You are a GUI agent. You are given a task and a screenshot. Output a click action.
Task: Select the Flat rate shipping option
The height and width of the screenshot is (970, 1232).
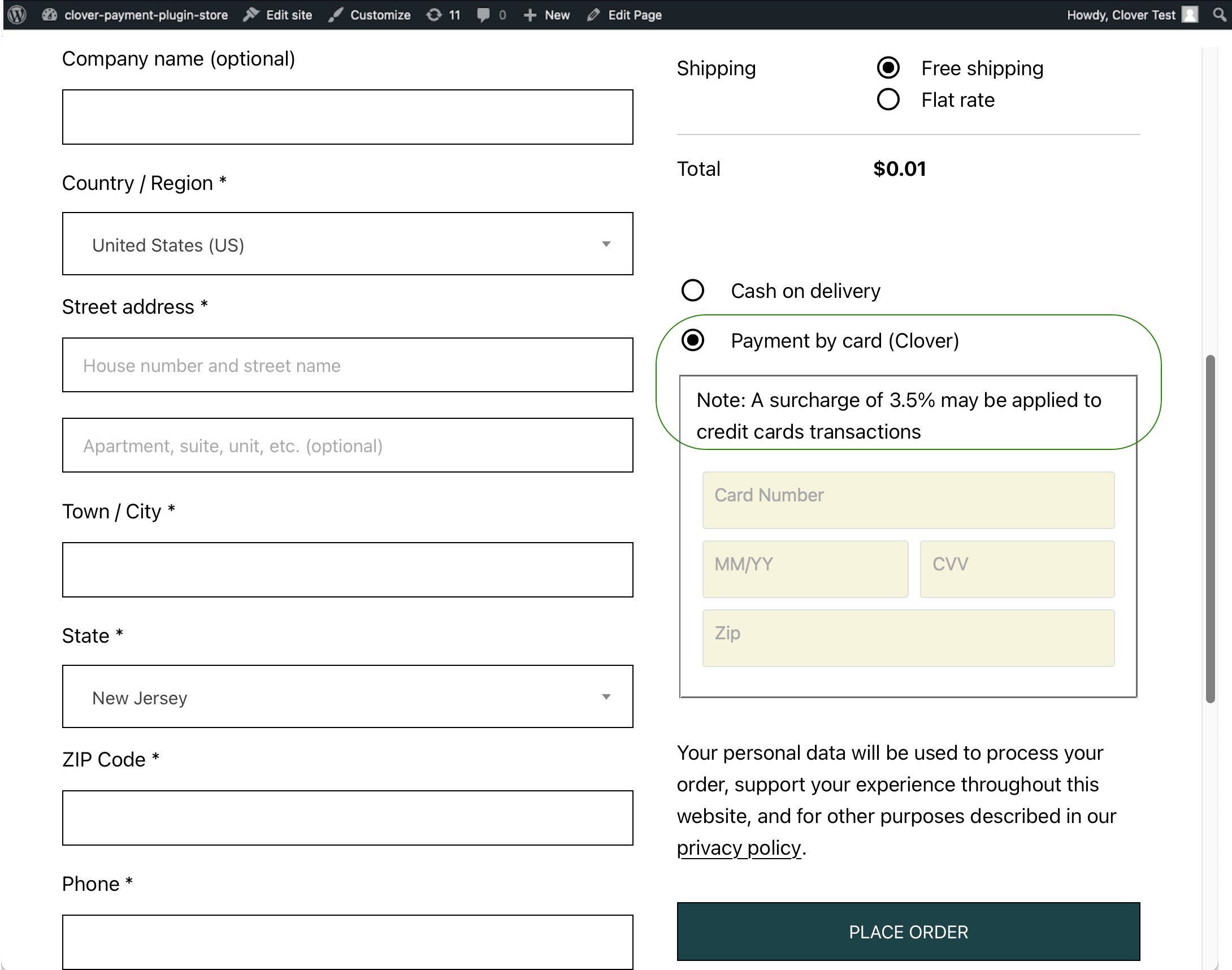point(888,100)
